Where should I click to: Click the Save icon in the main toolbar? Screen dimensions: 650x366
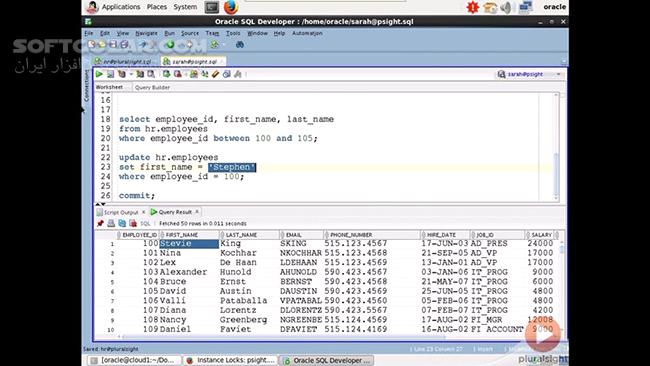coord(113,44)
